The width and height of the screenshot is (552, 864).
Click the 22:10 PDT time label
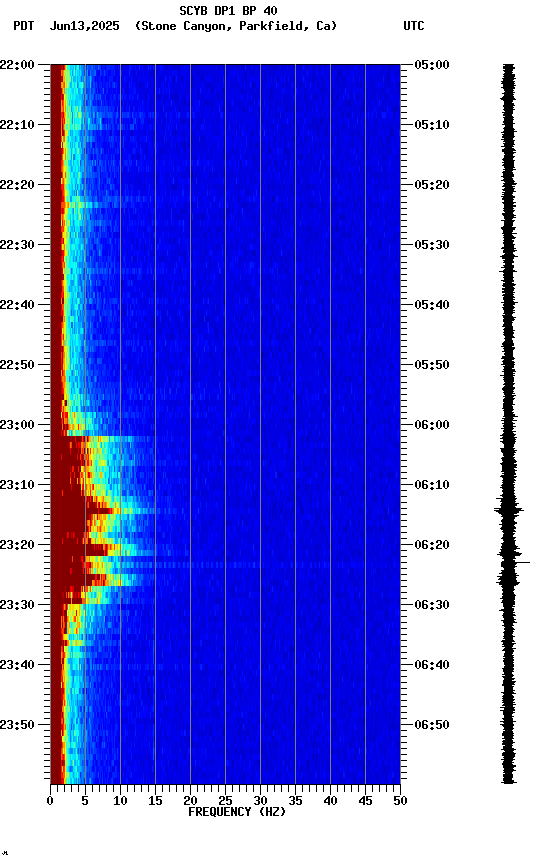pyautogui.click(x=18, y=125)
